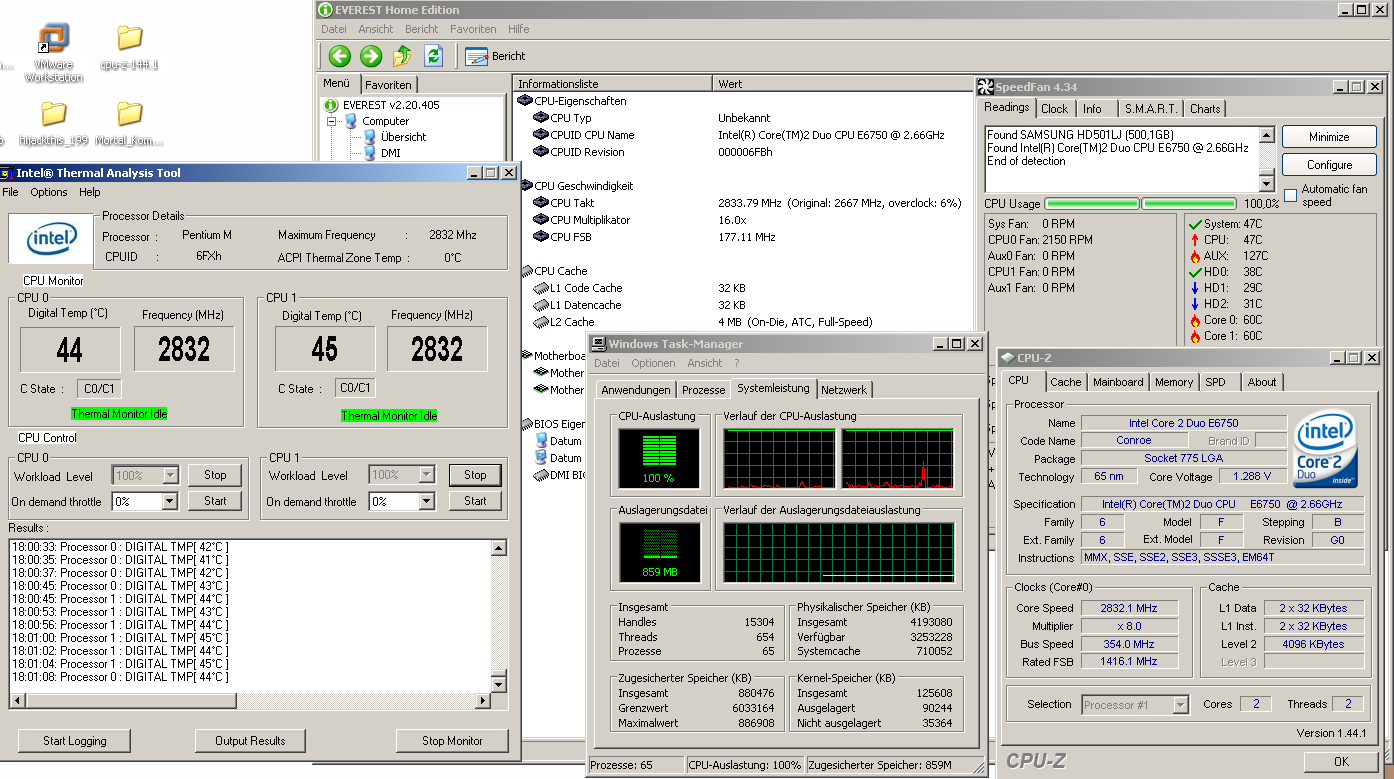Refresh the EVEREST view
The image size is (1394, 779).
pos(433,56)
